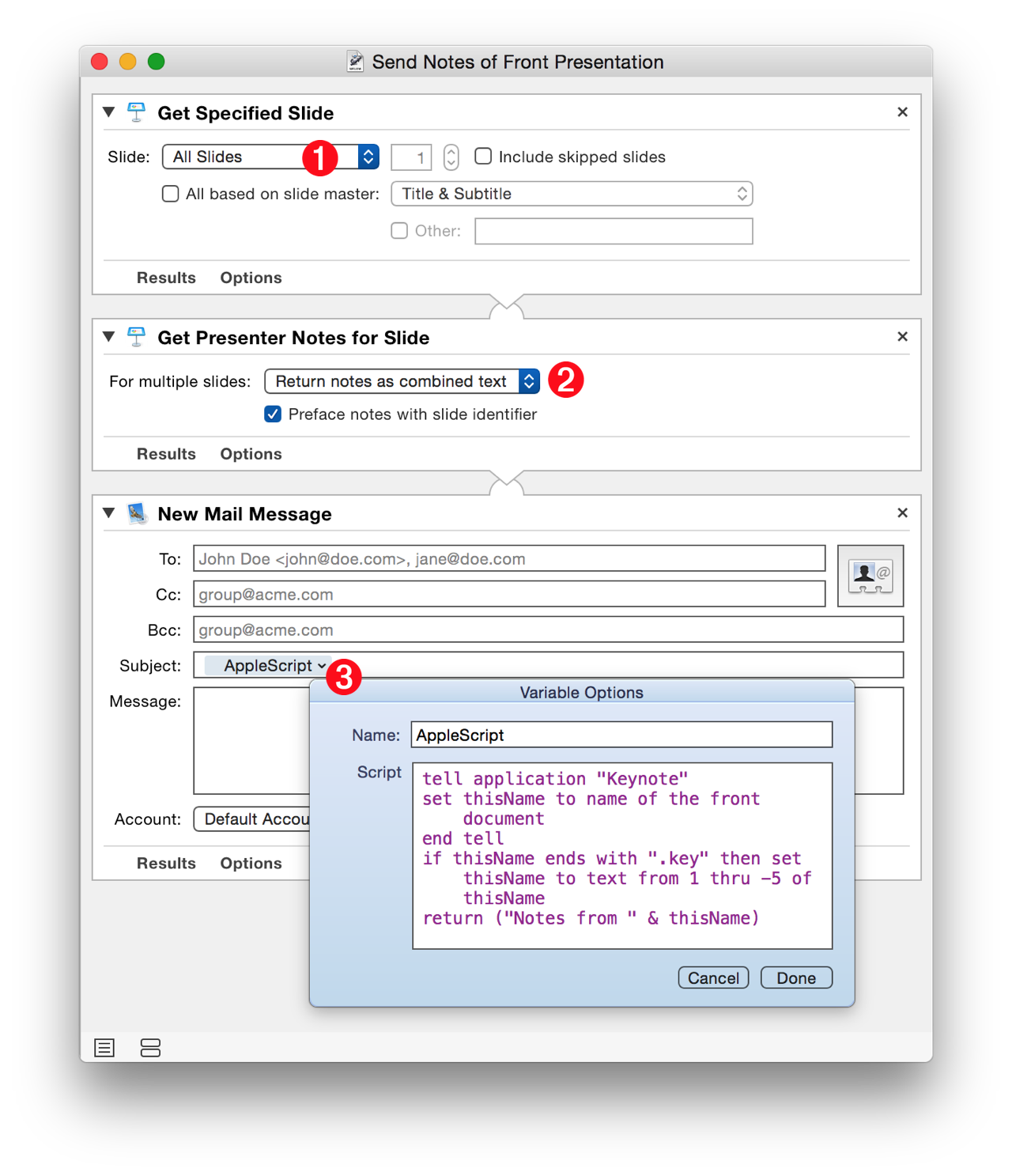Click the window's yellow minimize button
This screenshot has width=1012, height=1176.
point(127,62)
